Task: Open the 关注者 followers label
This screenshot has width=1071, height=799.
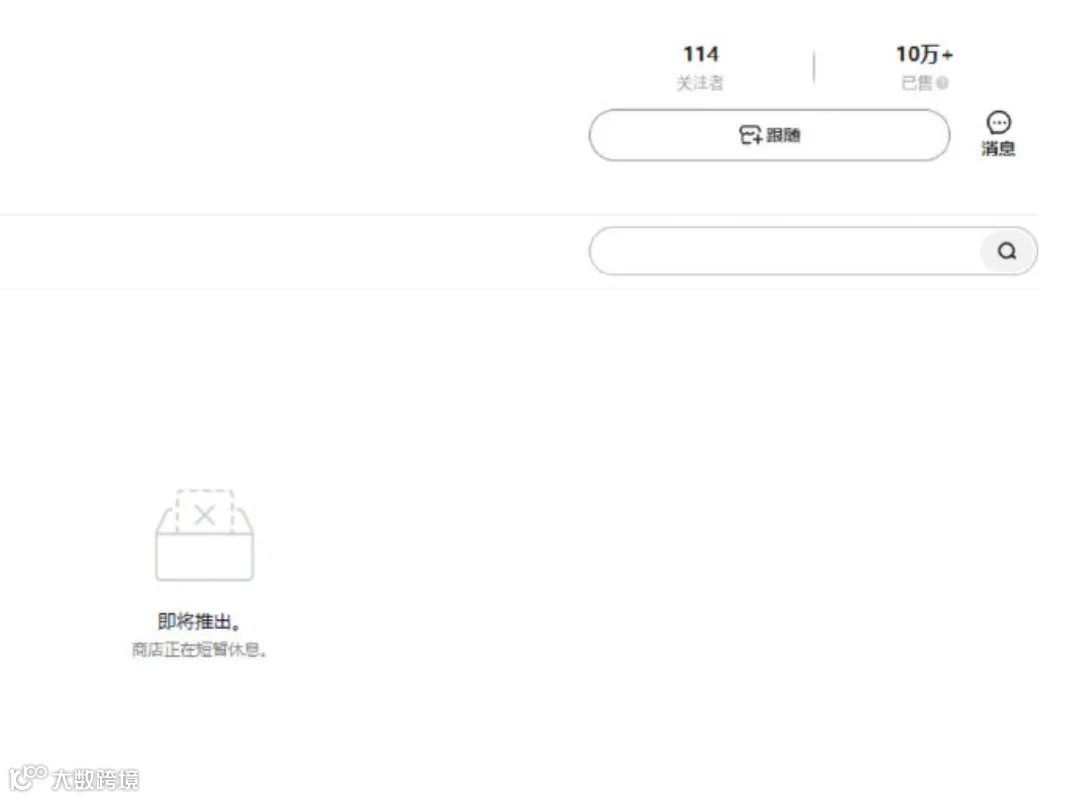Action: (700, 83)
